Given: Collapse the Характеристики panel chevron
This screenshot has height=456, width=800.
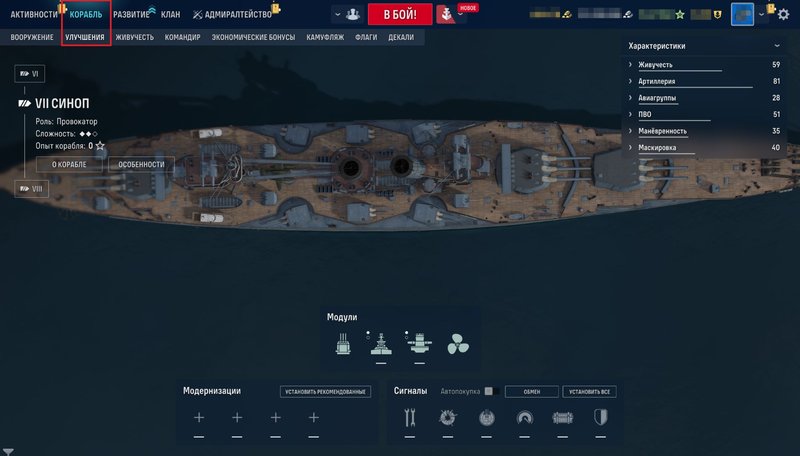Looking at the screenshot, I should [777, 46].
